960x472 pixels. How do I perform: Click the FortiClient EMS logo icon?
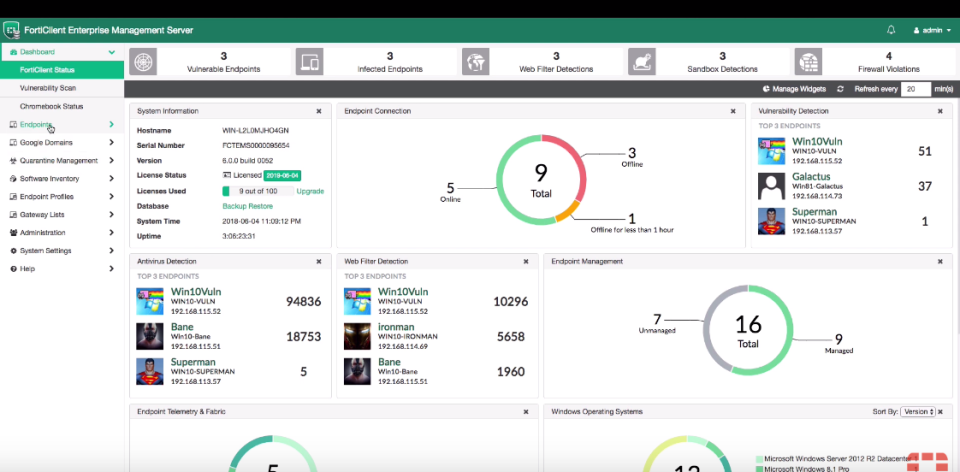[x=11, y=29]
